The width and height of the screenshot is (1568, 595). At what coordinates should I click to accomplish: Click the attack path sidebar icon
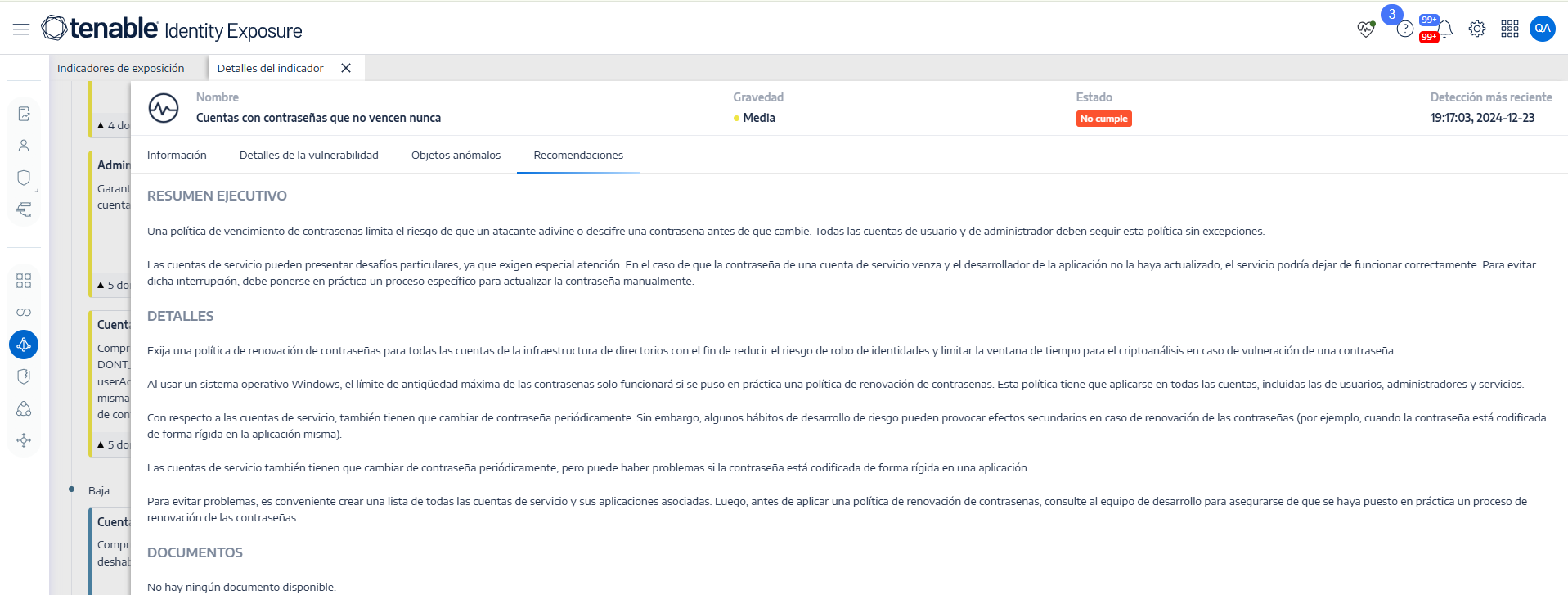point(24,440)
